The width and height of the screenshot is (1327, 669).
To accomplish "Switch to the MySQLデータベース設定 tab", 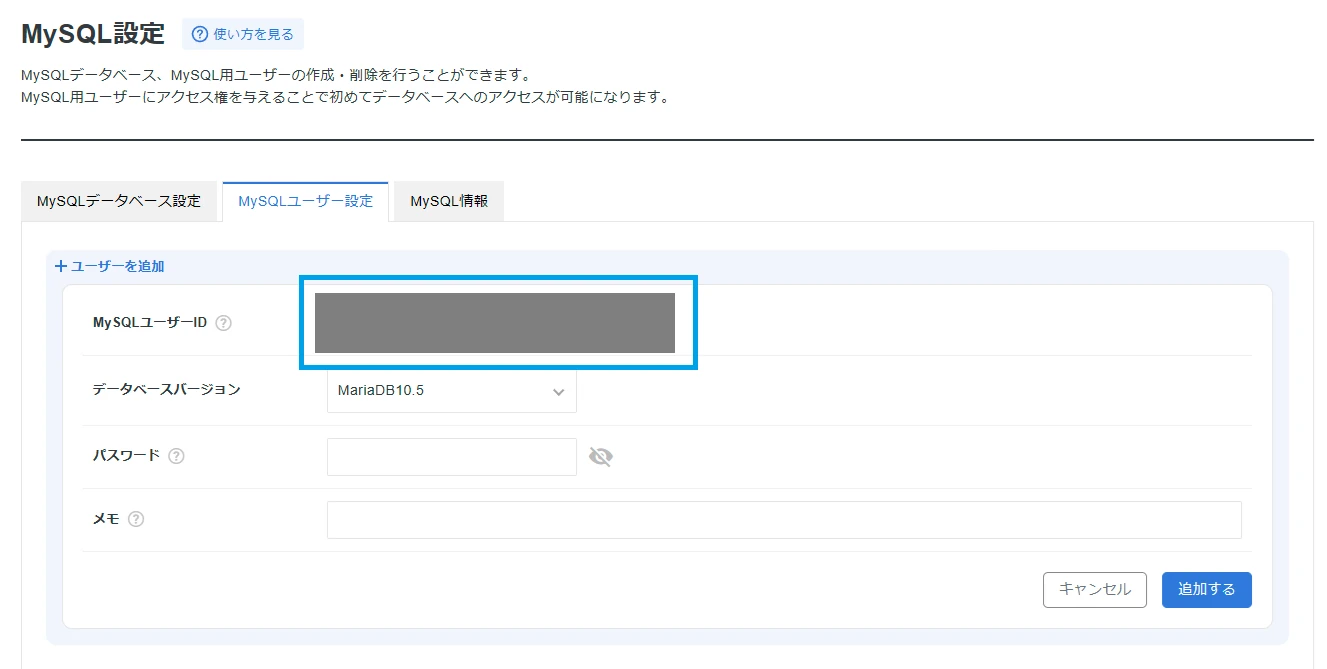I will point(119,201).
